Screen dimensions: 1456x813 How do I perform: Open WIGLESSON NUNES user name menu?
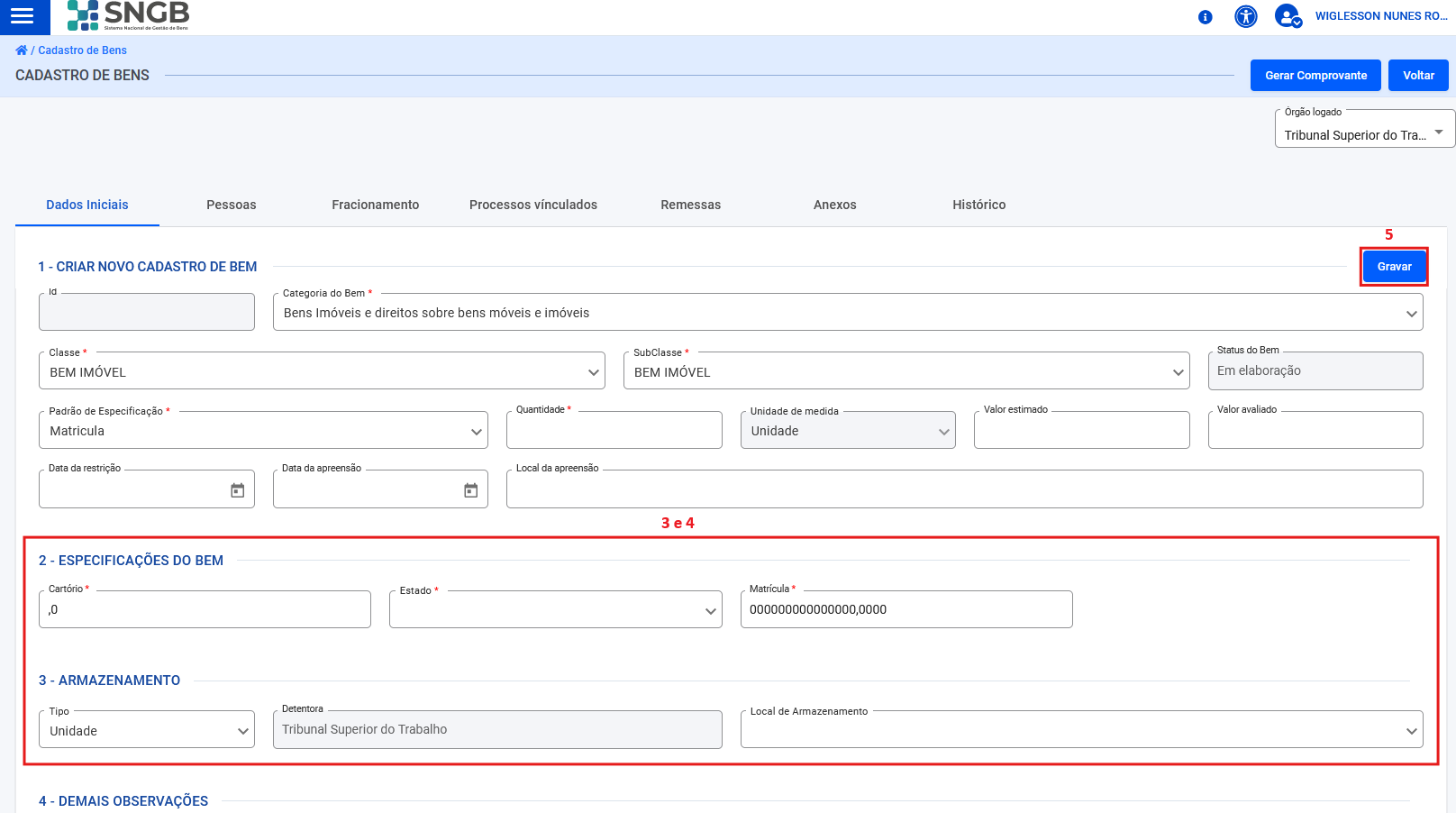click(1381, 16)
